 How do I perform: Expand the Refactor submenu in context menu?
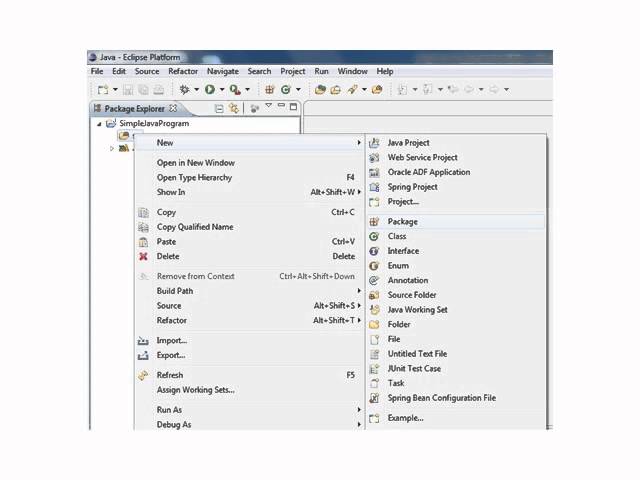click(249, 320)
